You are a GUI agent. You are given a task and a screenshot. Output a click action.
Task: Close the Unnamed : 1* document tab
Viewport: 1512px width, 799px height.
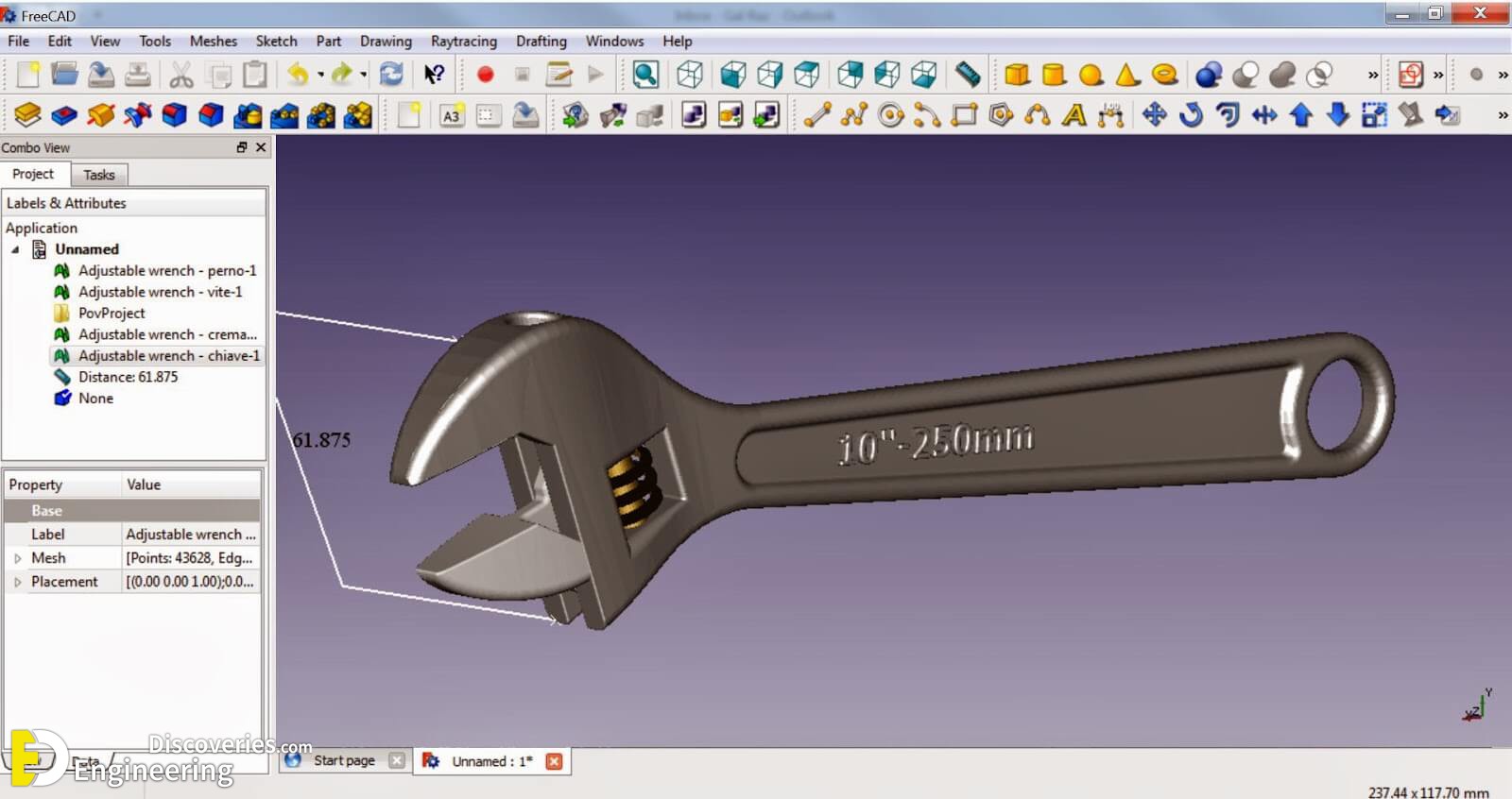555,761
